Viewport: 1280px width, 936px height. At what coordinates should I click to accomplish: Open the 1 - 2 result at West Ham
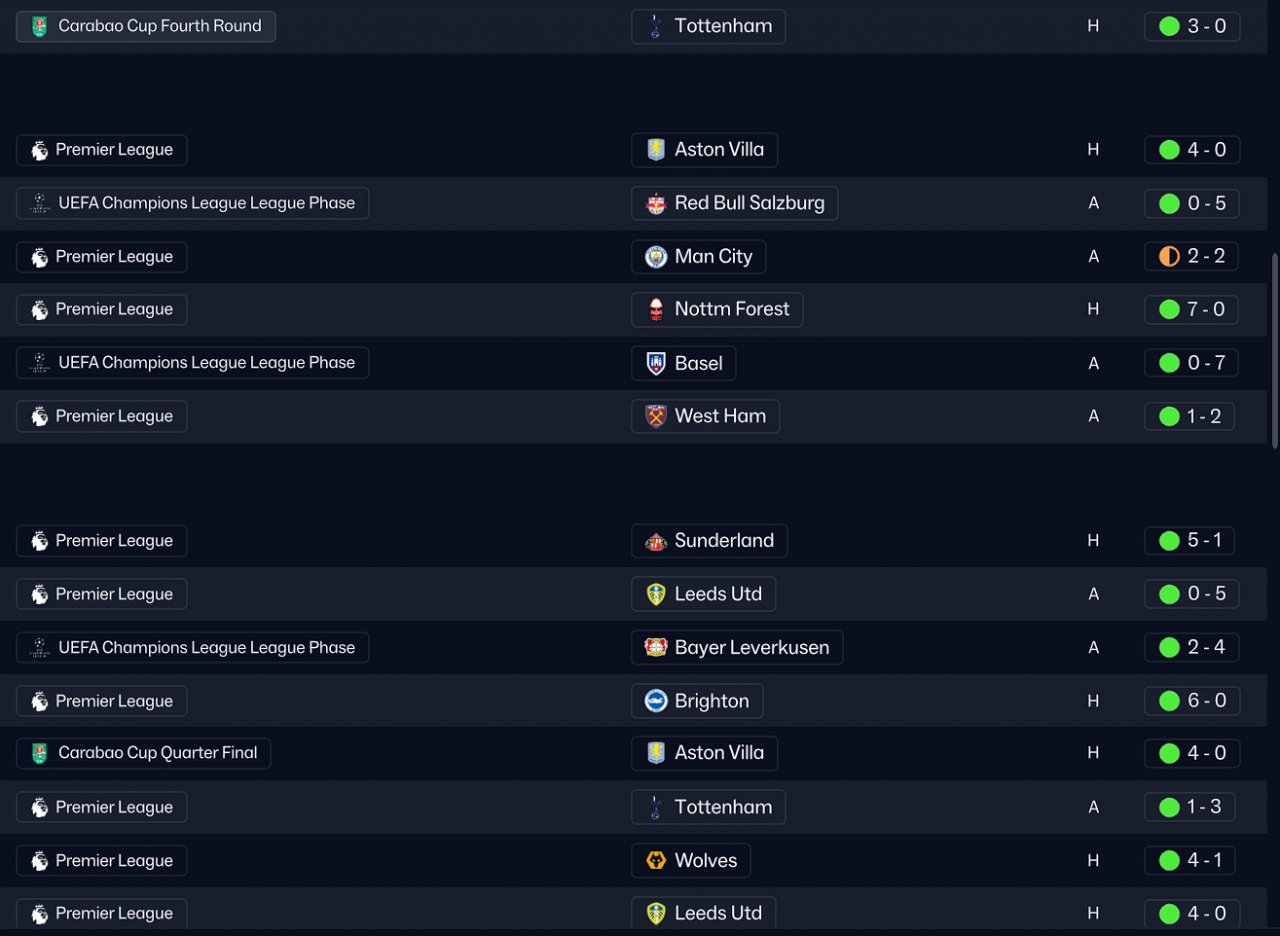tap(1192, 417)
